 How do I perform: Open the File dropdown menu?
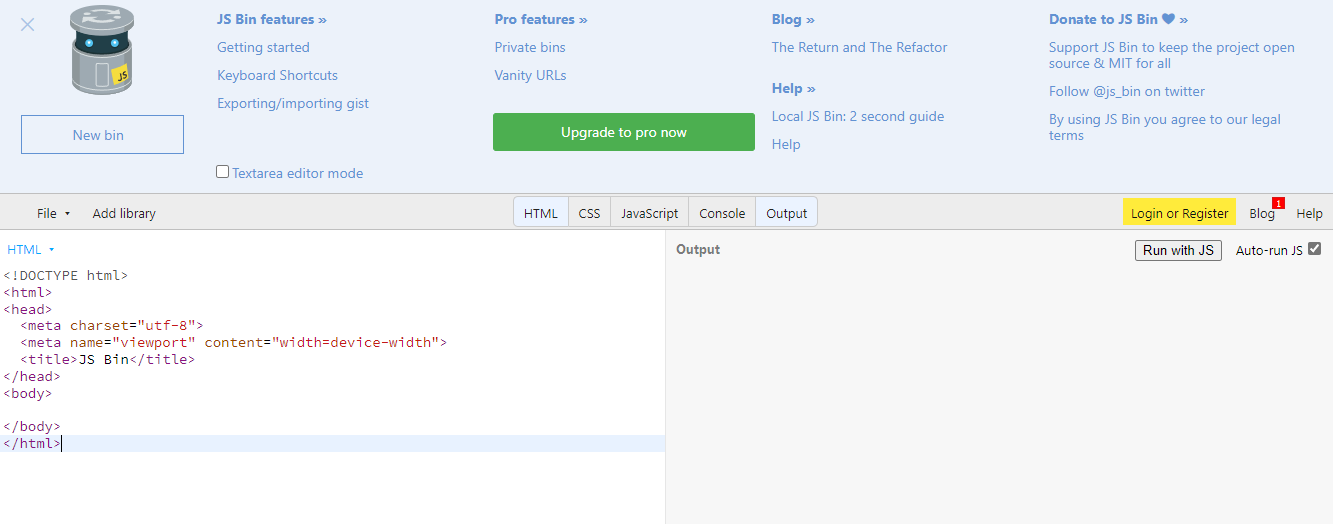(53, 213)
